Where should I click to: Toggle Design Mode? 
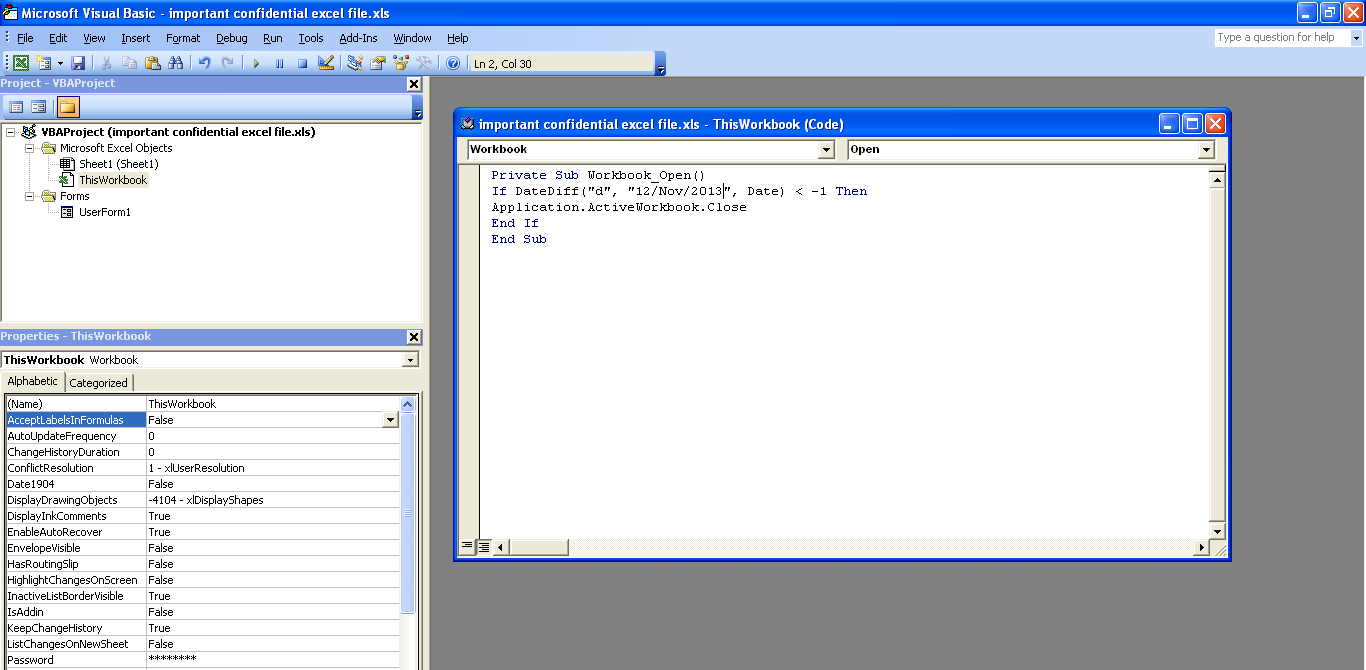[325, 62]
